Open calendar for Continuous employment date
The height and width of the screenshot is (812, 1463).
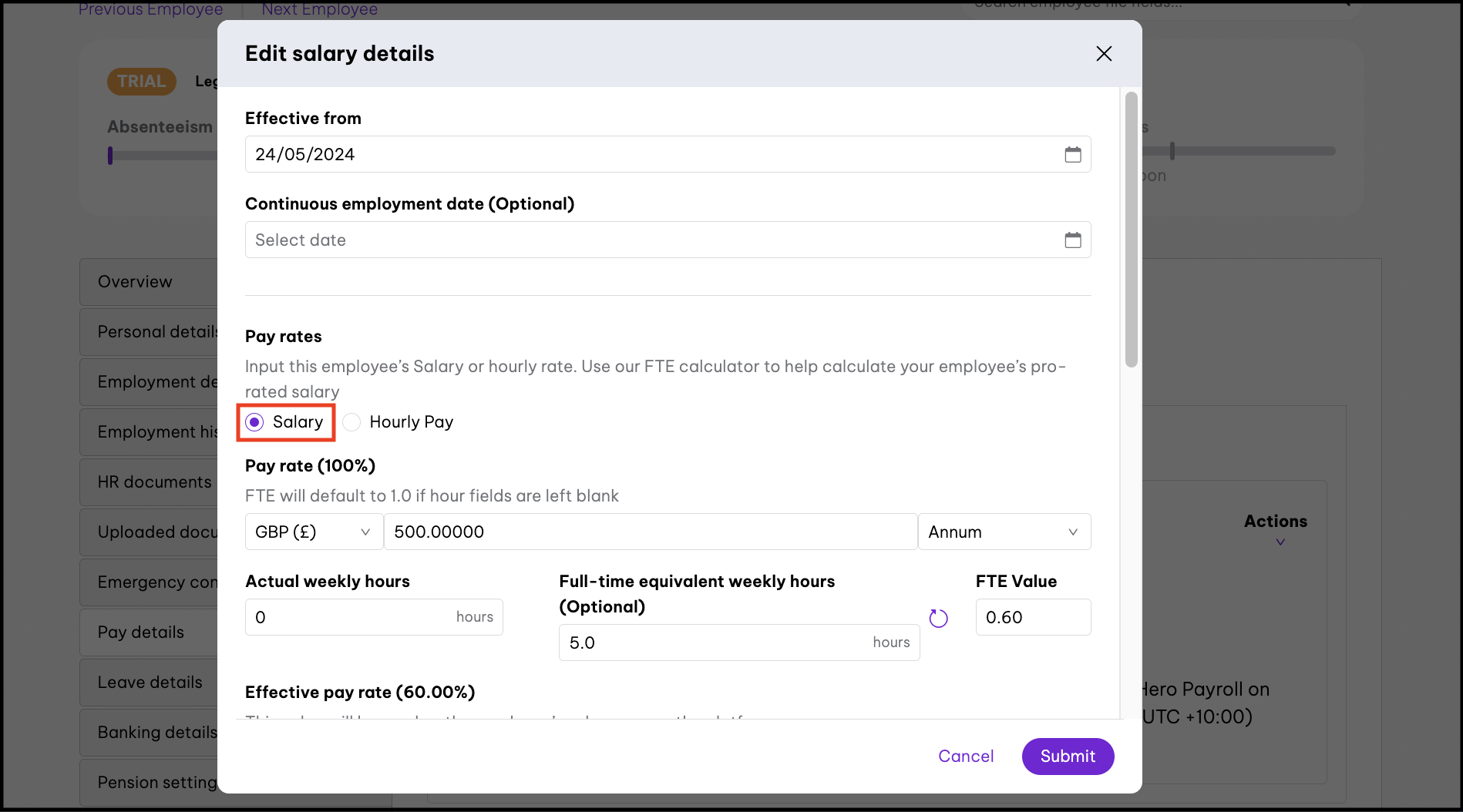pyautogui.click(x=1072, y=240)
